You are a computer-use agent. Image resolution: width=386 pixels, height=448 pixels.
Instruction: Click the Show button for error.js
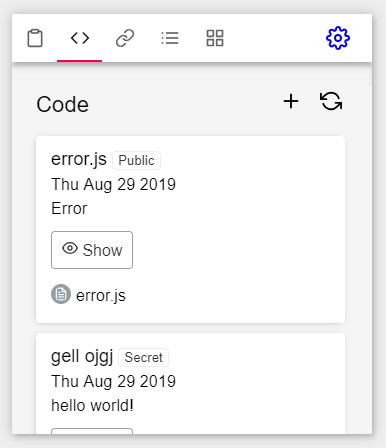point(92,250)
